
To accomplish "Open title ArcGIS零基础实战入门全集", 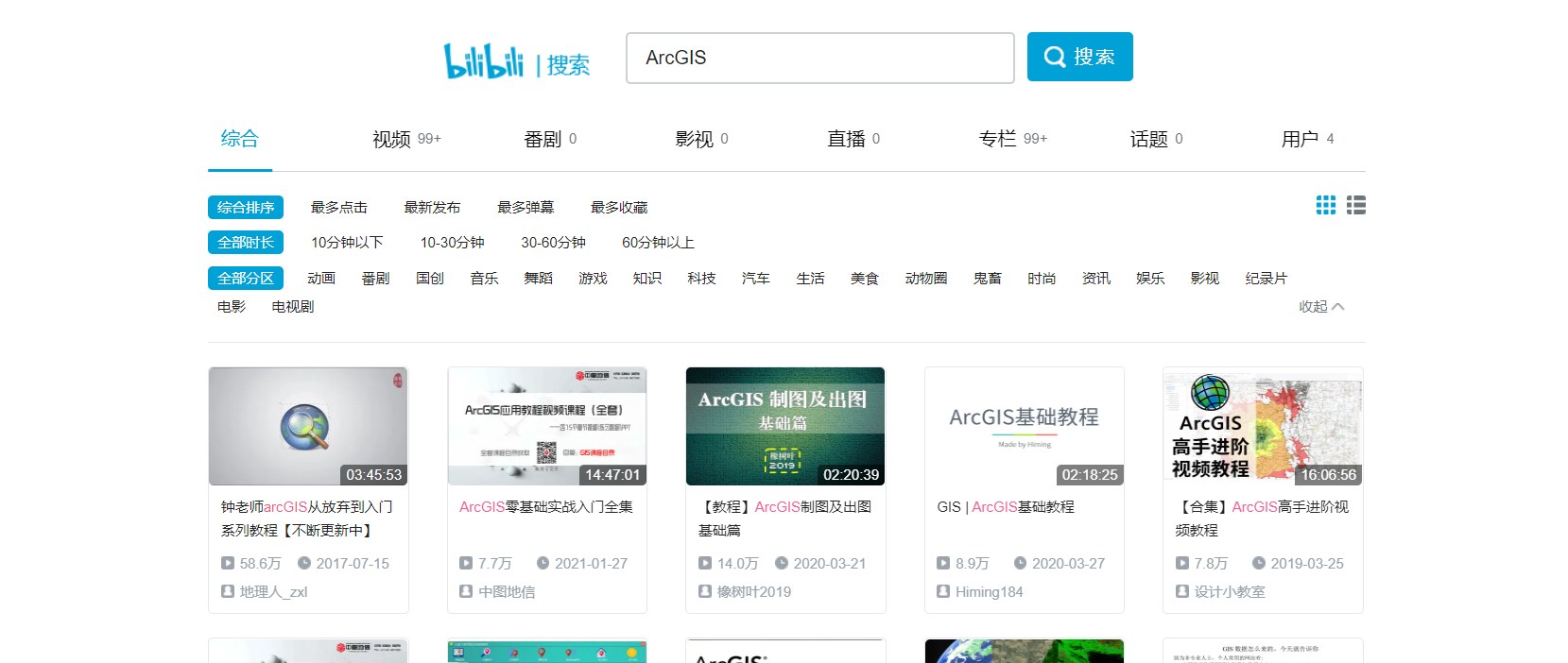I will pyautogui.click(x=546, y=507).
